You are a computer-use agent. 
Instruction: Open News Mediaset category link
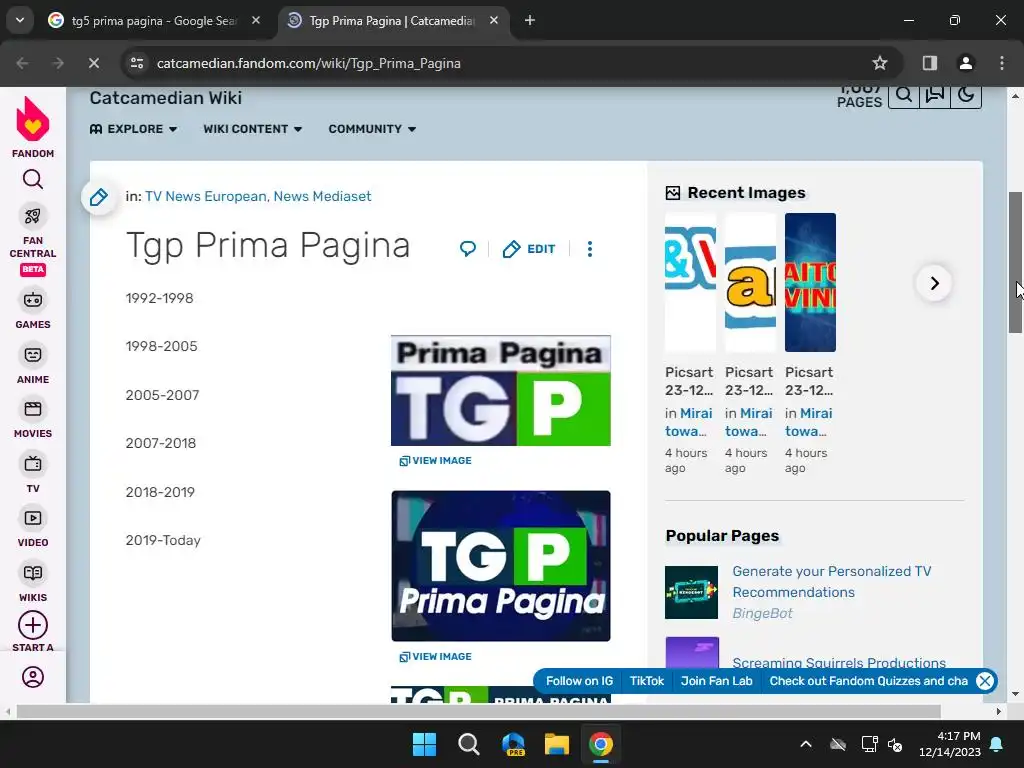[x=322, y=197]
